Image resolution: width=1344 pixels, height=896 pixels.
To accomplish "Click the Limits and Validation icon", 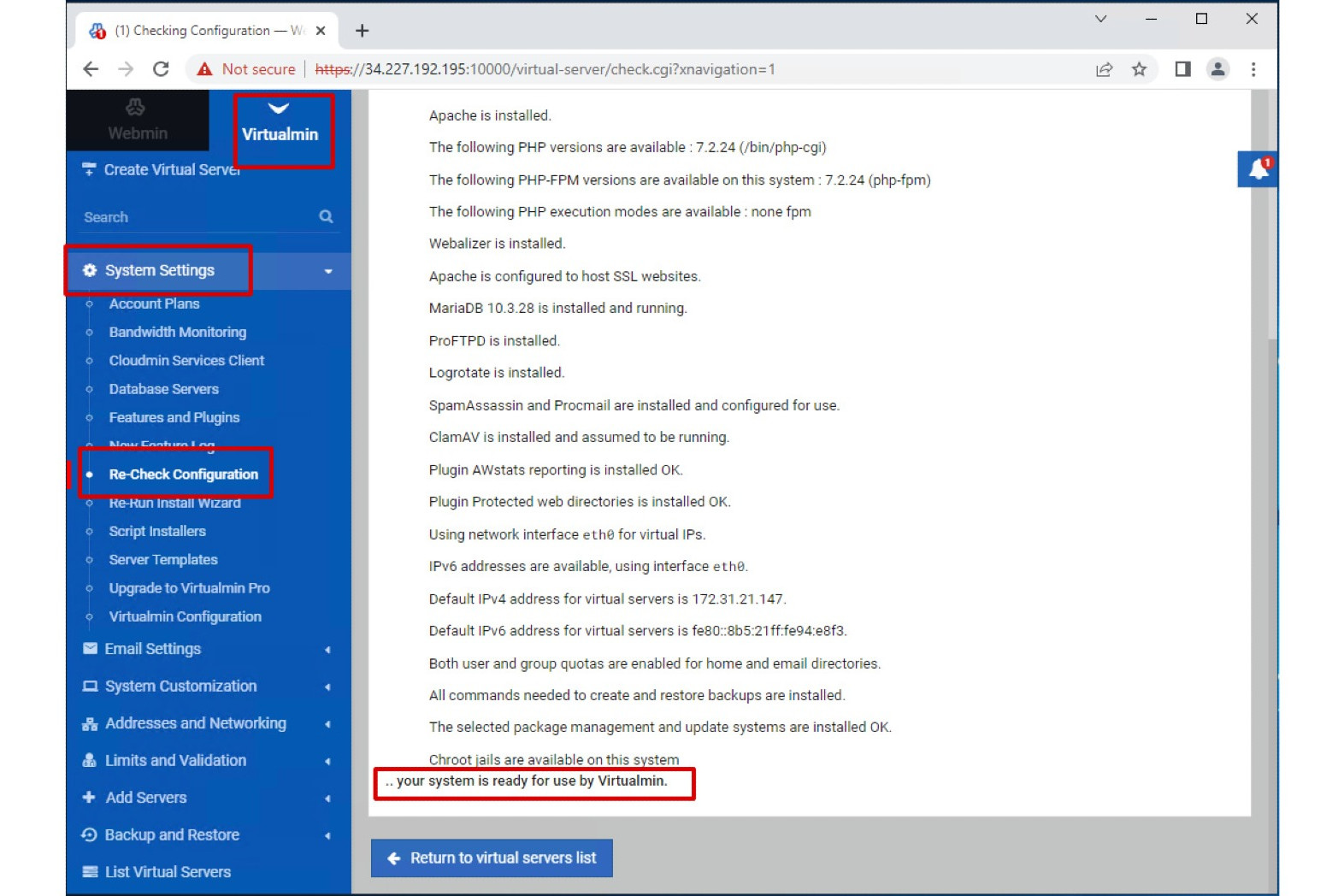I will click(89, 761).
